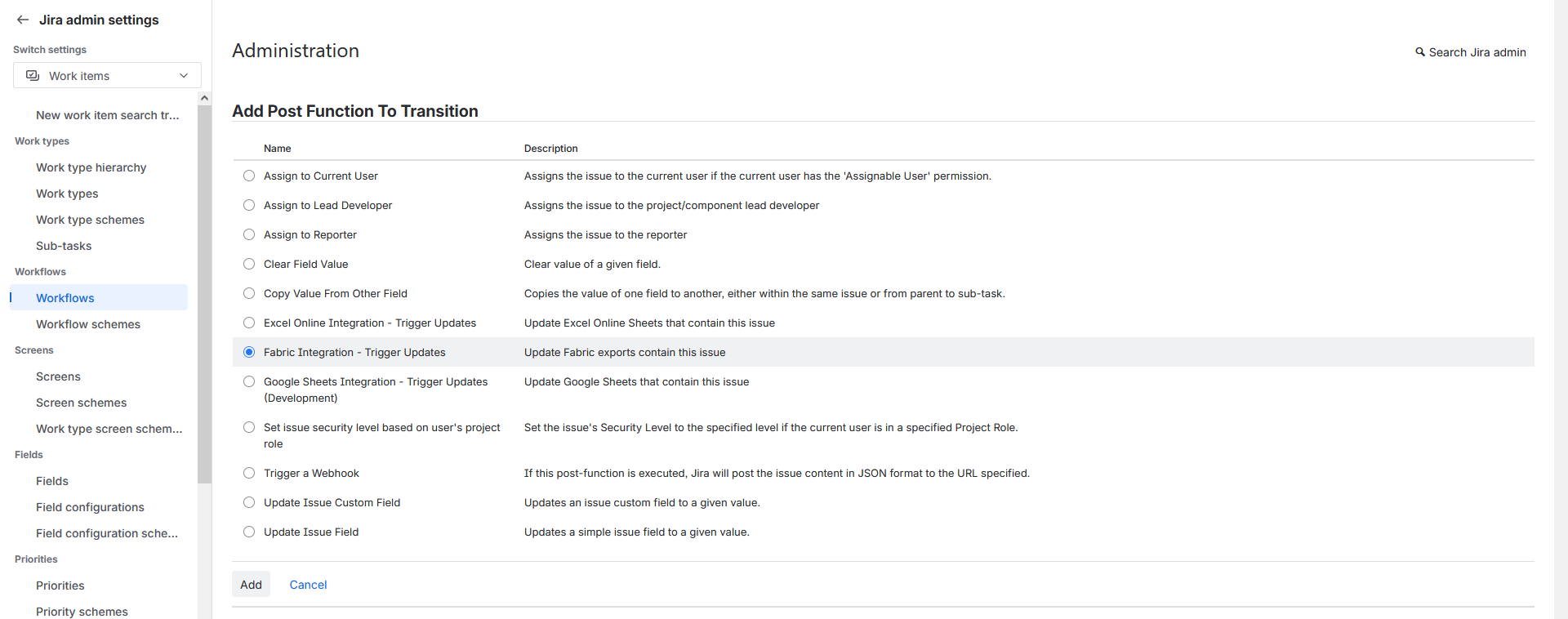Click Search Jira admin link
Viewport: 1568px width, 619px height.
tap(1477, 52)
